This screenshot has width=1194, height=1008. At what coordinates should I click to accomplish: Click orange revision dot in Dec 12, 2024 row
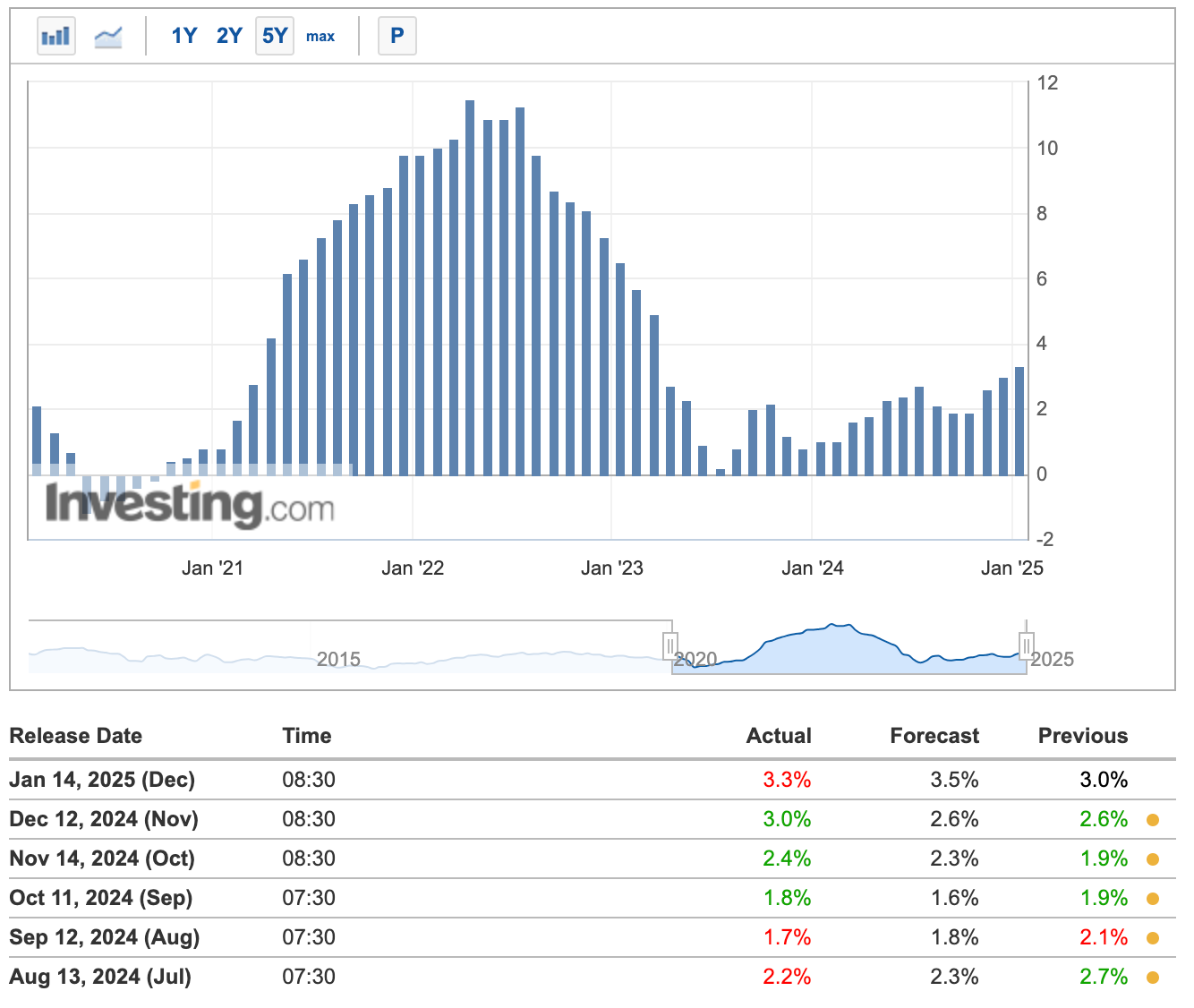pyautogui.click(x=1153, y=820)
